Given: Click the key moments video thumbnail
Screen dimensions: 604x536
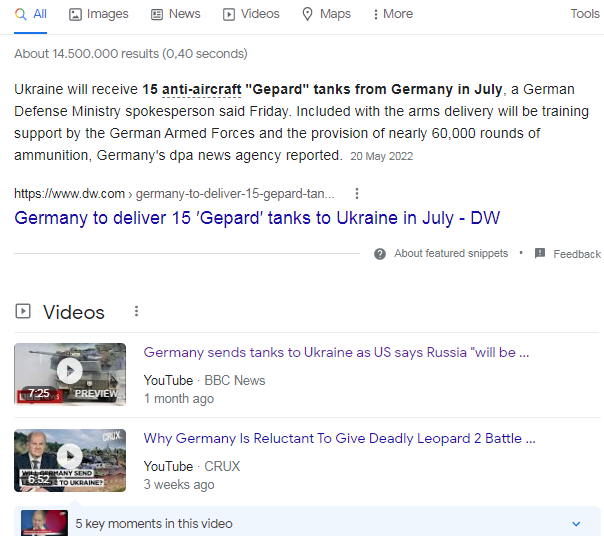Looking at the screenshot, I should [x=44, y=523].
